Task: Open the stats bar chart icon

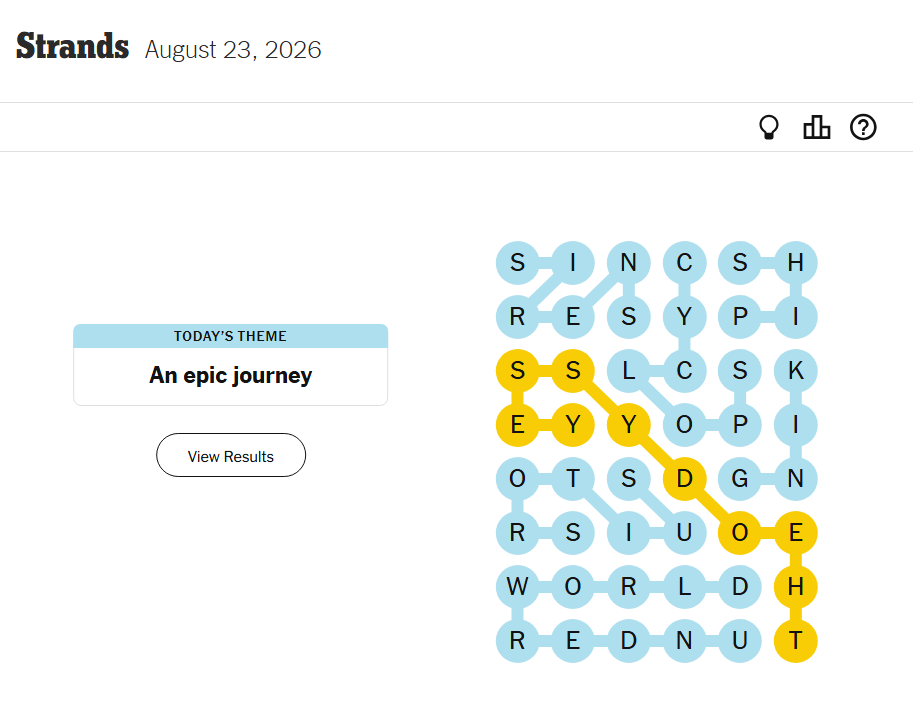Action: [816, 127]
